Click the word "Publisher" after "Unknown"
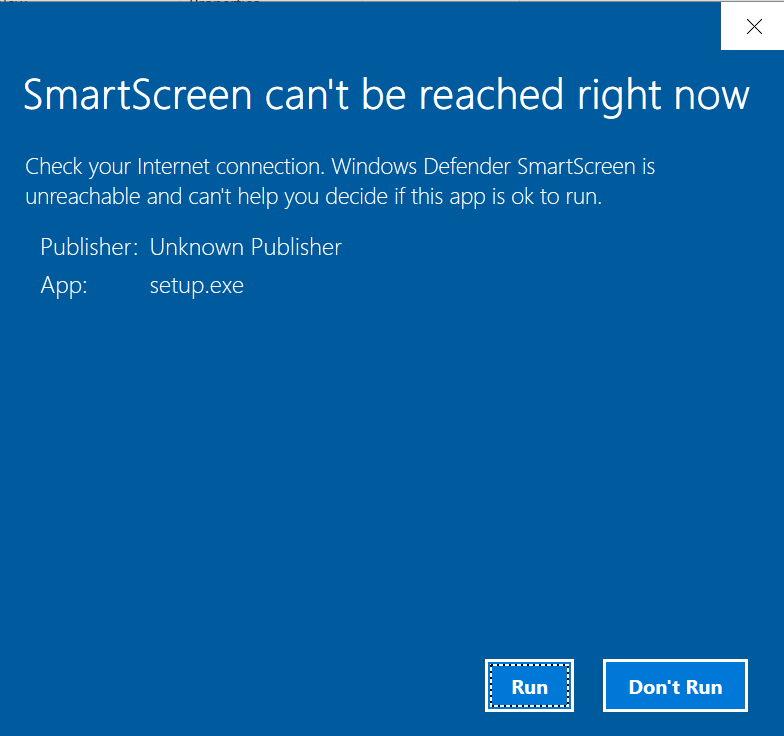Image resolution: width=784 pixels, height=736 pixels. tap(294, 247)
